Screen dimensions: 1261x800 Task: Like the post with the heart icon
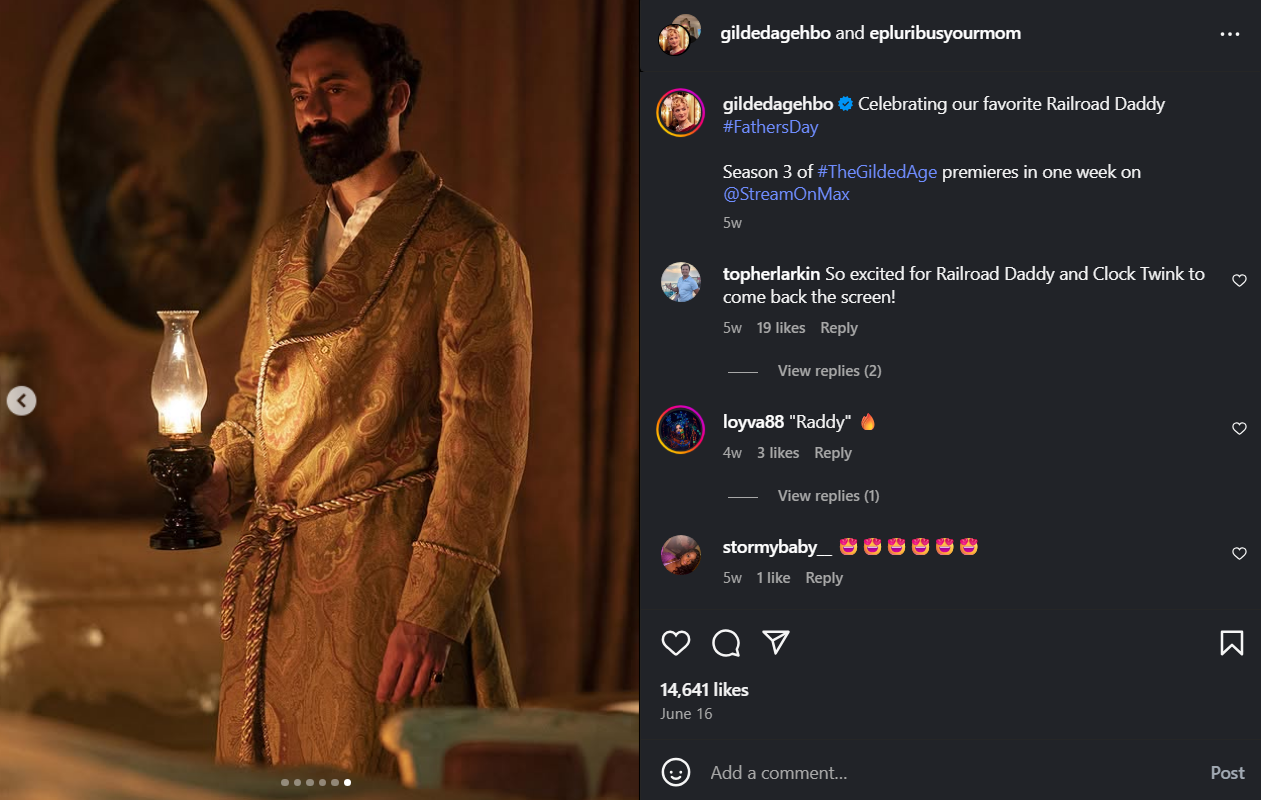(x=676, y=643)
